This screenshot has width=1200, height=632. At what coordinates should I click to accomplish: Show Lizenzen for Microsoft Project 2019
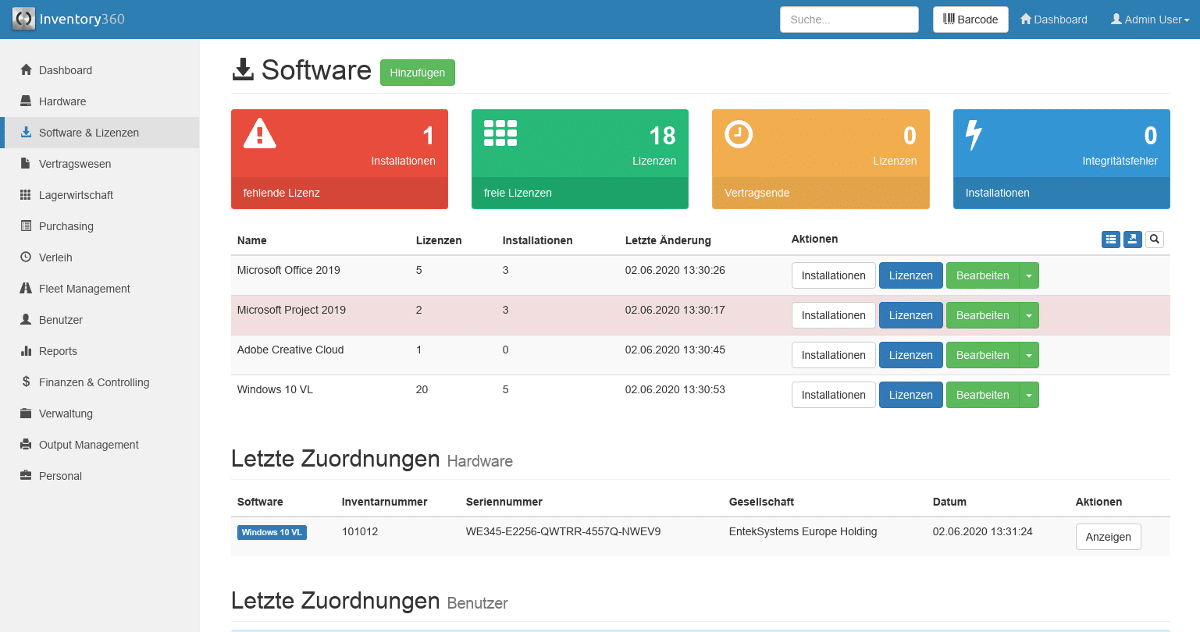pos(910,316)
